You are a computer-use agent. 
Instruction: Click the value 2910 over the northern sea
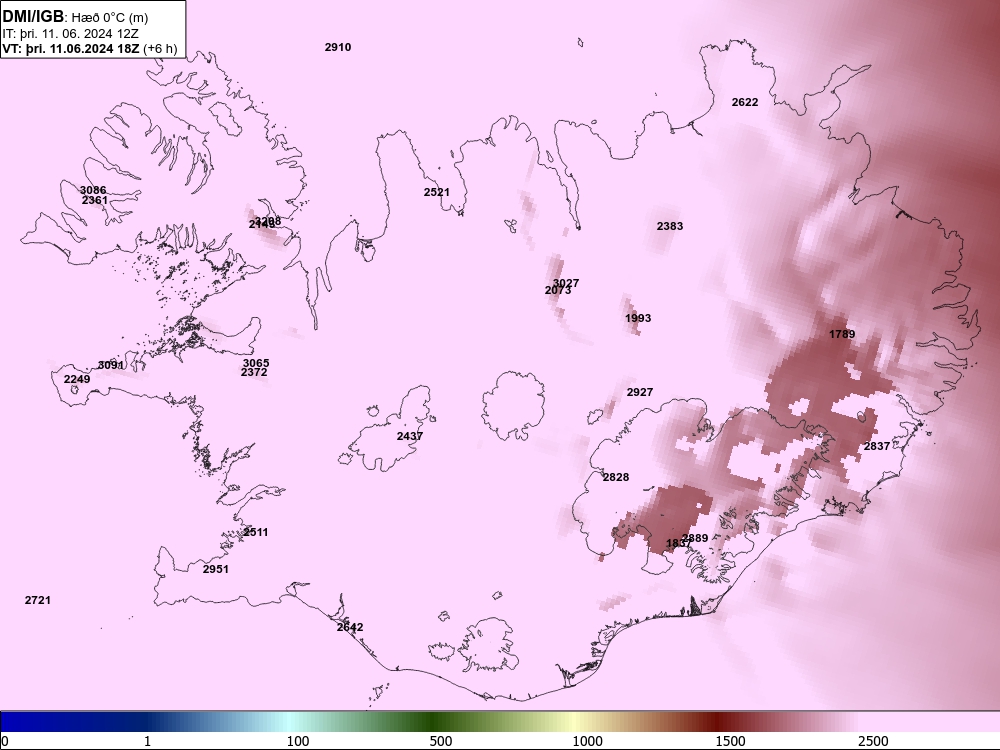(338, 47)
